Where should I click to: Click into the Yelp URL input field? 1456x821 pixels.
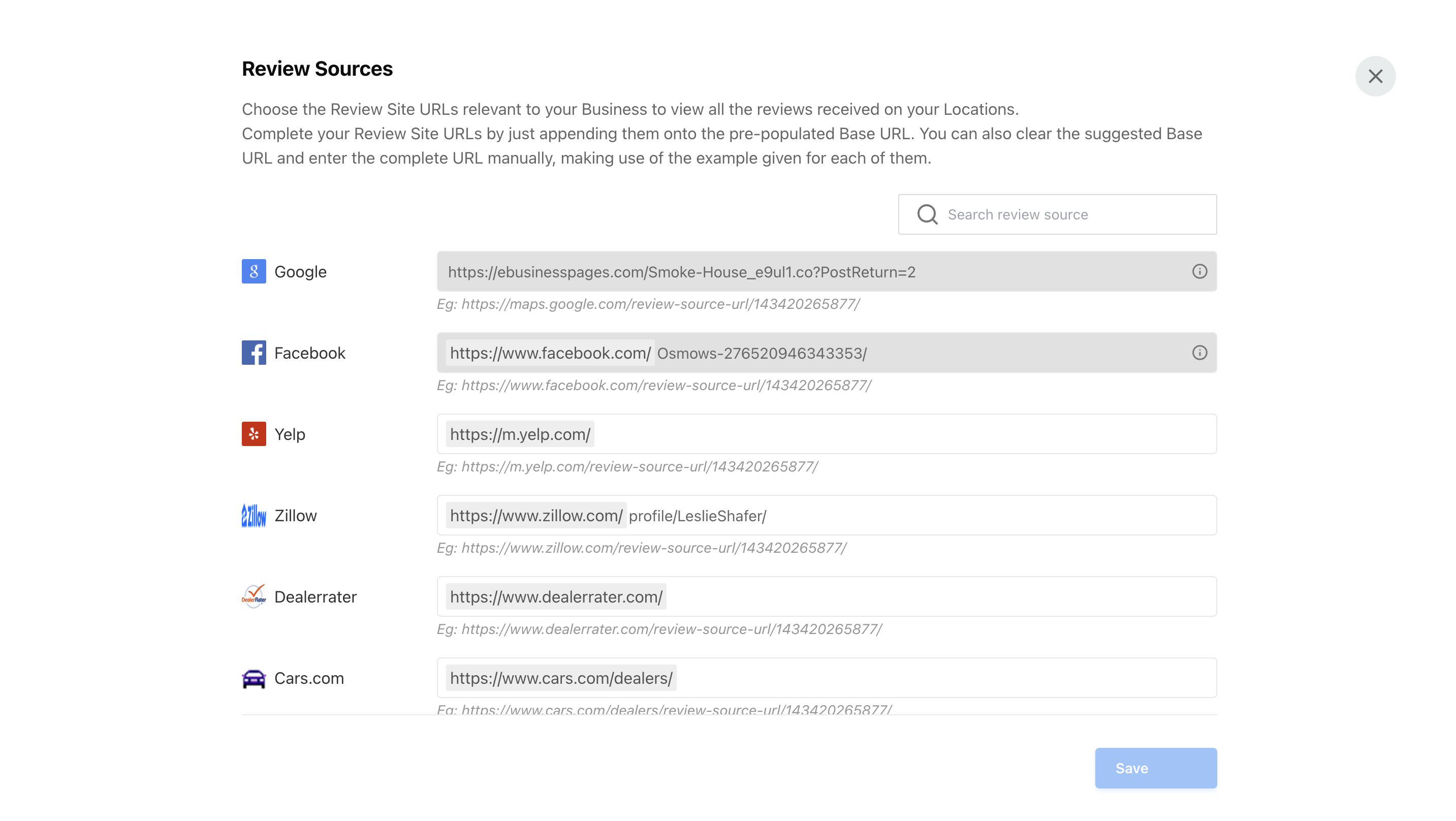click(904, 434)
